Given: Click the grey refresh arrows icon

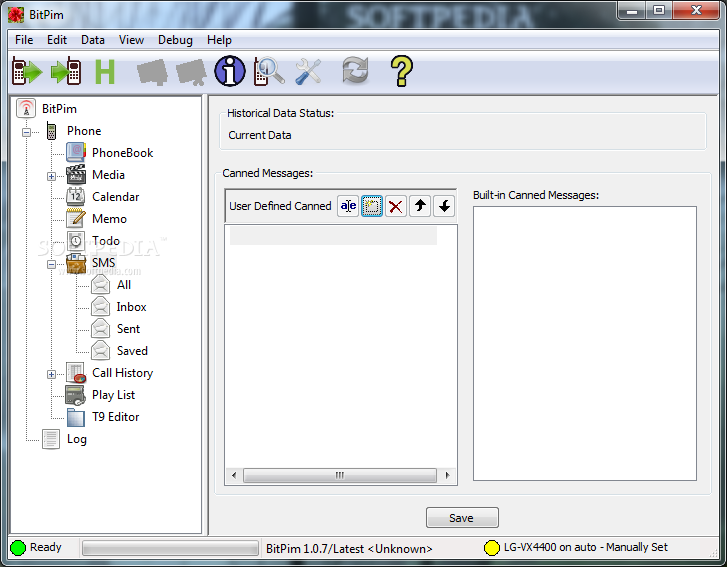Looking at the screenshot, I should (355, 70).
